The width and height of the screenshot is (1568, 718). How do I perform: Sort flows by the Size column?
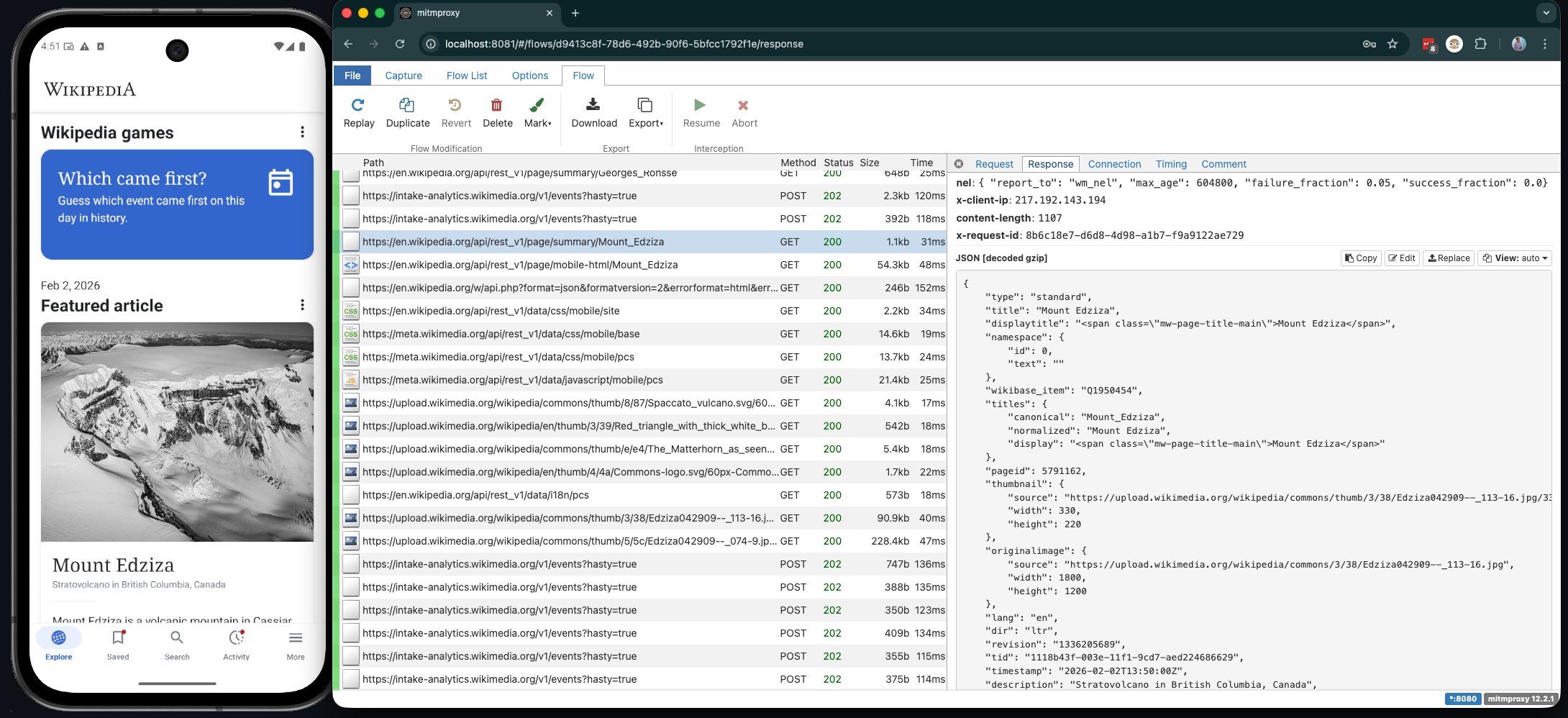(870, 163)
